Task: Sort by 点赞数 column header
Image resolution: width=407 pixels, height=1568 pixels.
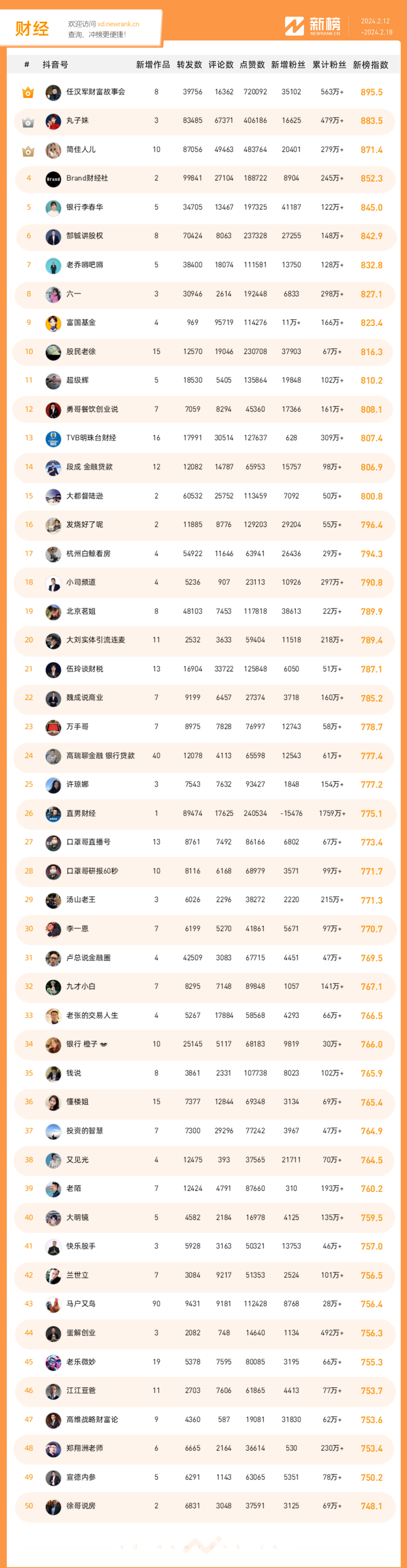Action: (x=252, y=65)
